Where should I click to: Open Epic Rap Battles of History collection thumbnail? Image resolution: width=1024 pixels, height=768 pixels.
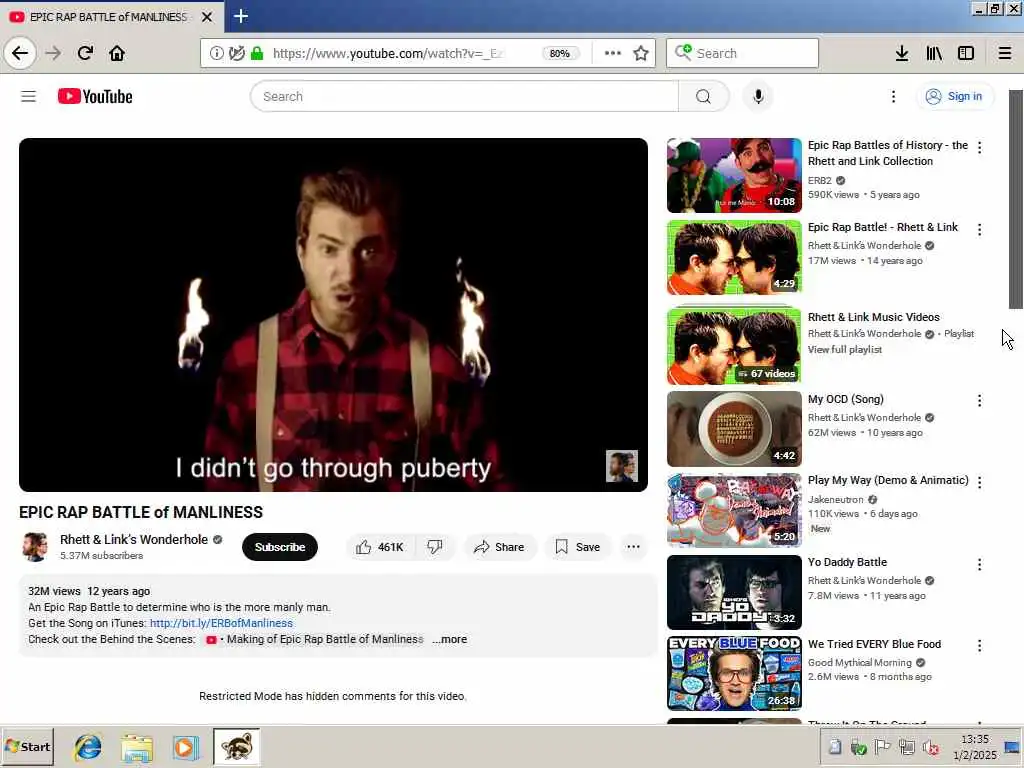click(x=734, y=175)
